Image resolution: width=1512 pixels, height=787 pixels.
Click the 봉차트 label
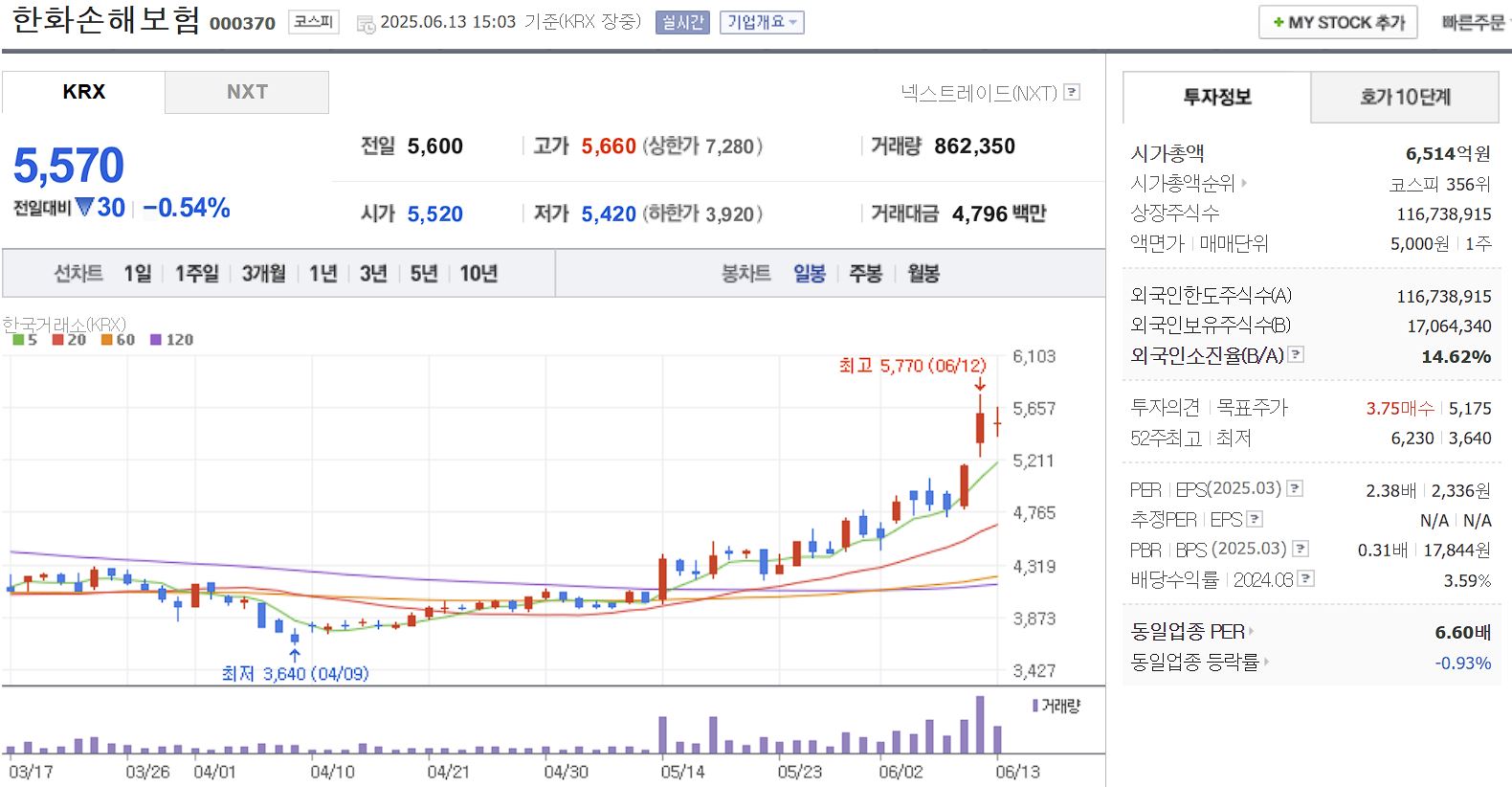pos(745,274)
